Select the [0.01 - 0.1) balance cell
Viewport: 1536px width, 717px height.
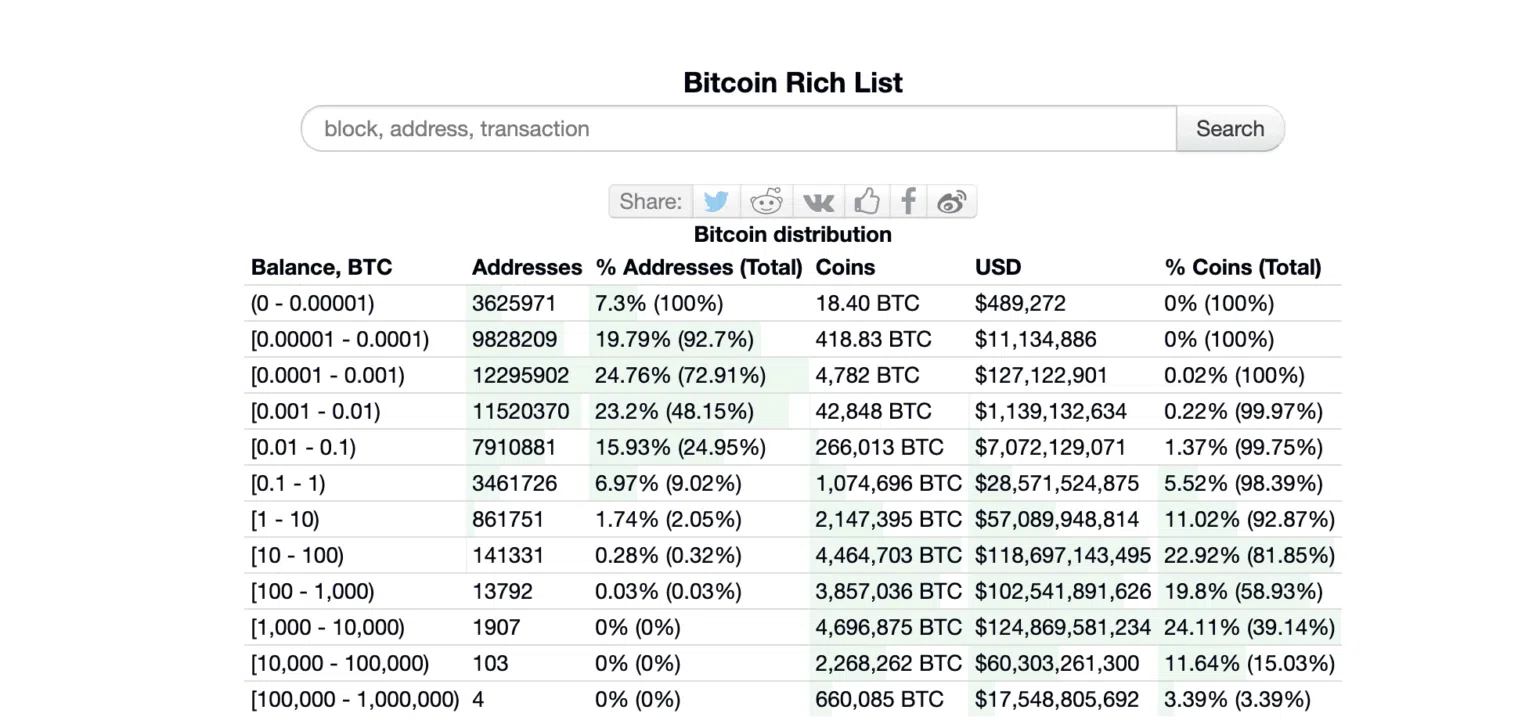[304, 447]
